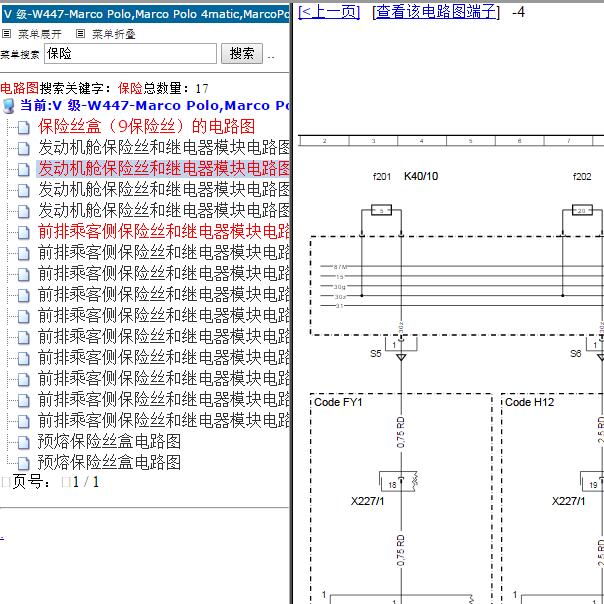Click the f202 fuse symbol in diagram
The image size is (604, 604).
point(582,210)
